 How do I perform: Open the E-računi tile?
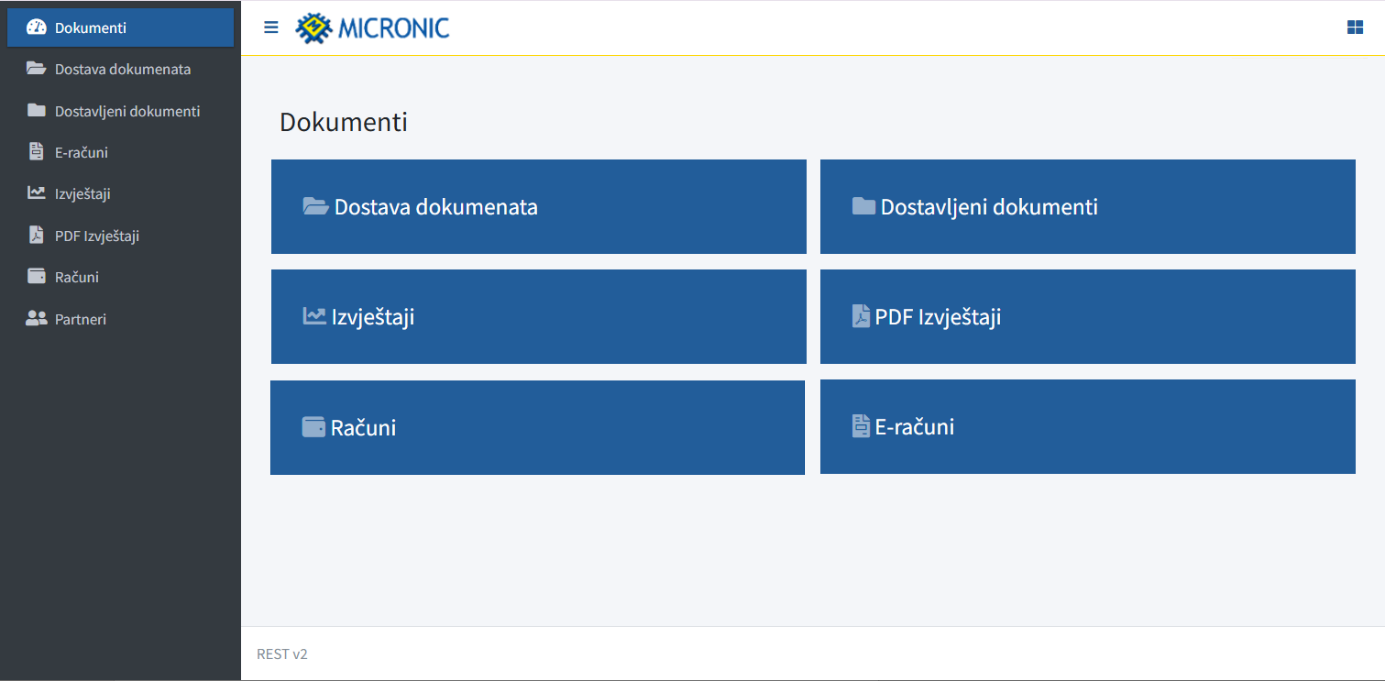pyautogui.click(x=1087, y=427)
